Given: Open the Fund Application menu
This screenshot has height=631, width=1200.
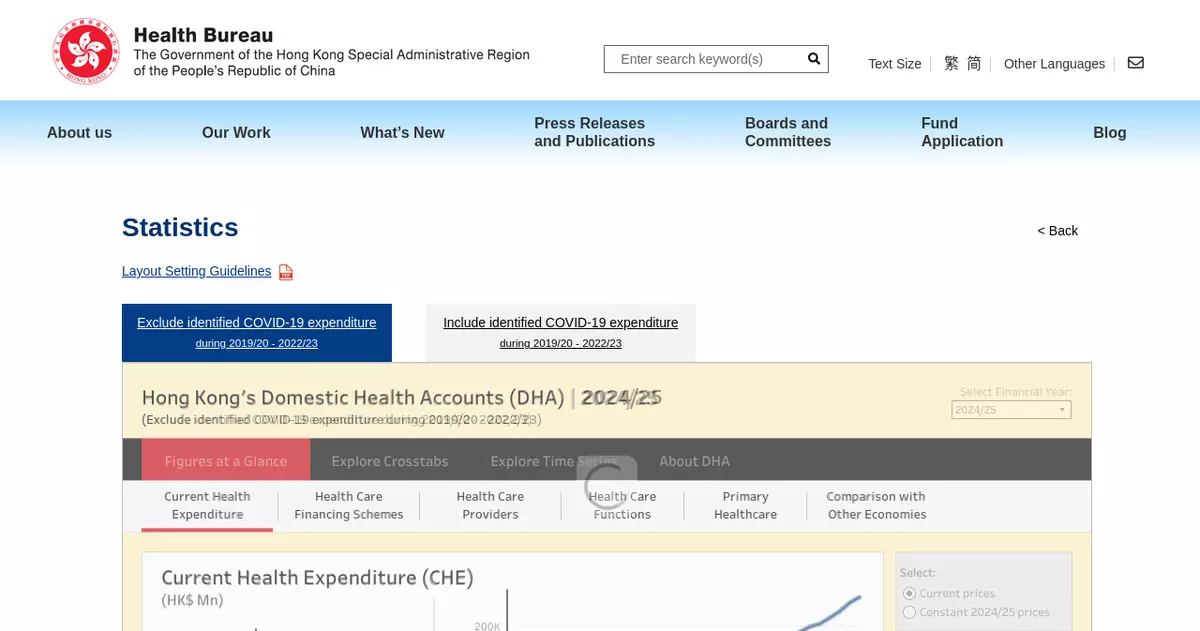Looking at the screenshot, I should 962,132.
